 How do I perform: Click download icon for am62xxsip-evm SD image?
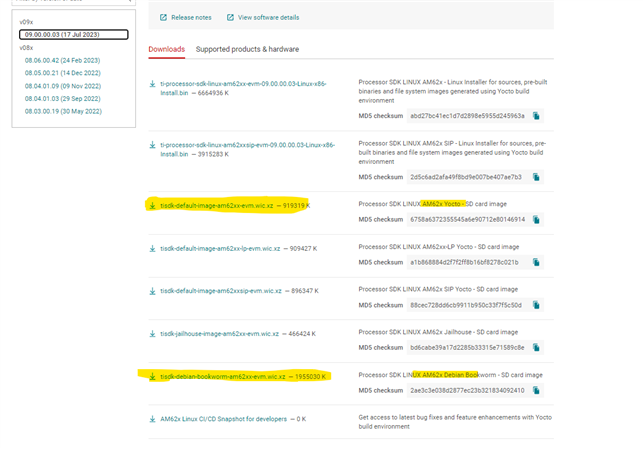pyautogui.click(x=153, y=291)
